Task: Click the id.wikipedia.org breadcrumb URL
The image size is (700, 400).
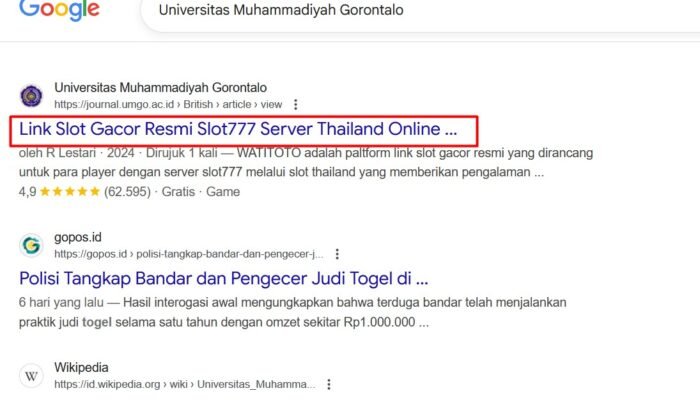Action: pyautogui.click(x=185, y=384)
